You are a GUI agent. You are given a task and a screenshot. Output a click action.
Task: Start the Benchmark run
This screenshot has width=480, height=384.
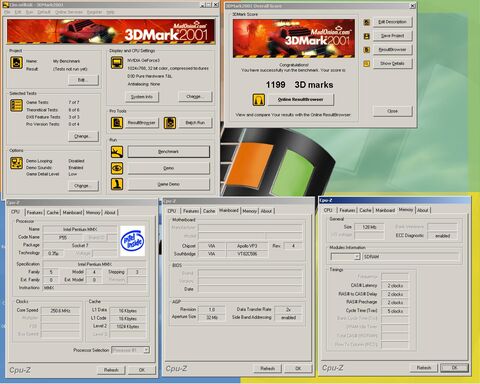point(169,152)
